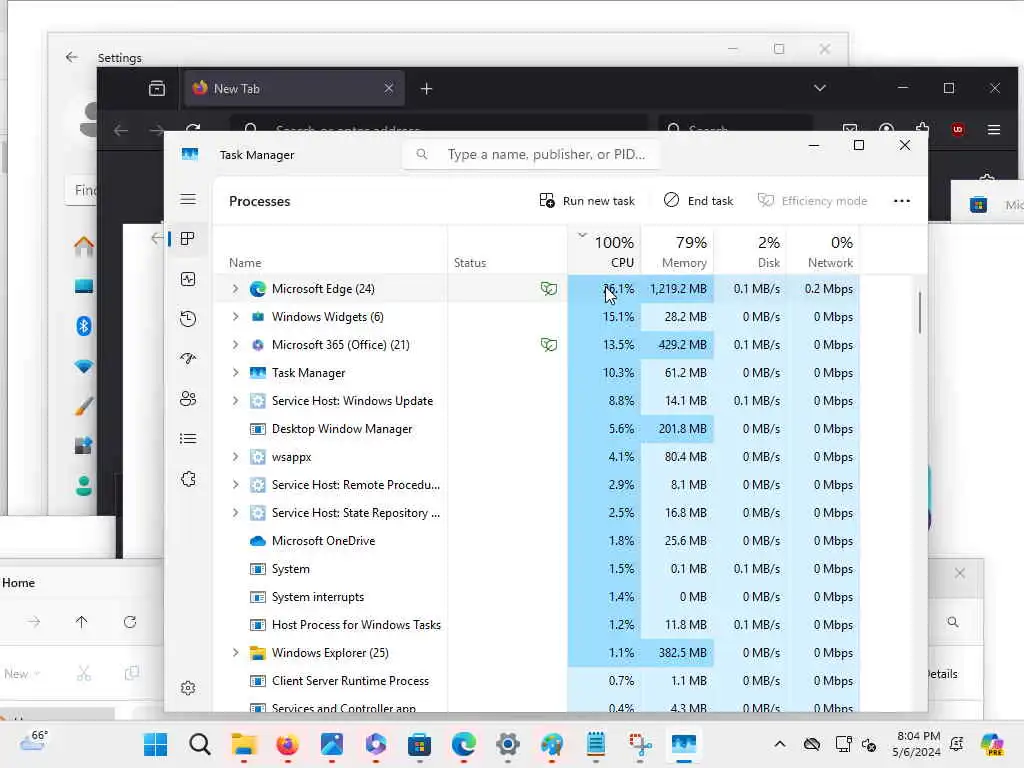This screenshot has height=768, width=1024.
Task: Select Client Server Runtime Process row
Action: (537, 681)
